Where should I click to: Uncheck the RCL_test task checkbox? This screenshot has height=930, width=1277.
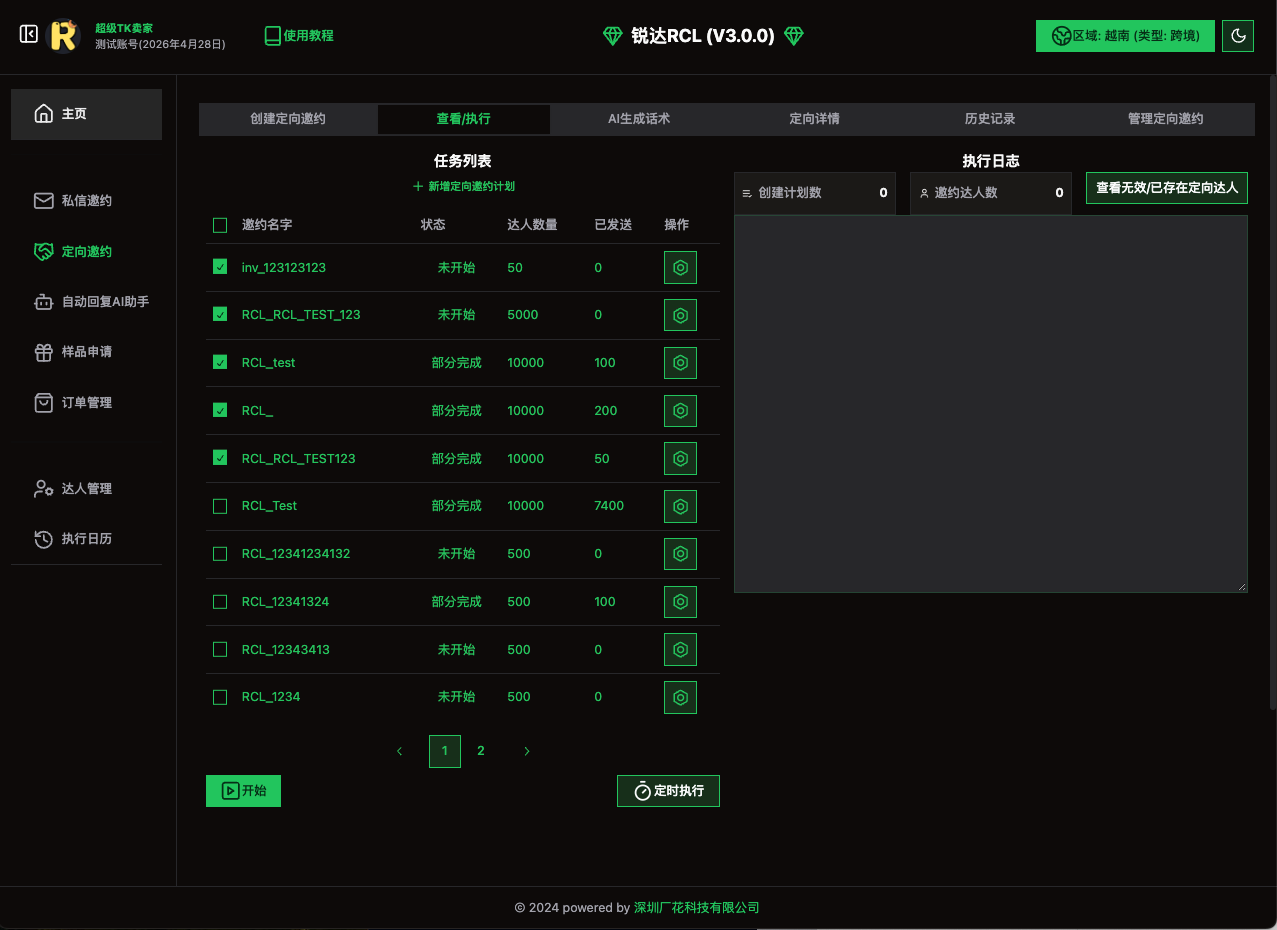tap(220, 363)
